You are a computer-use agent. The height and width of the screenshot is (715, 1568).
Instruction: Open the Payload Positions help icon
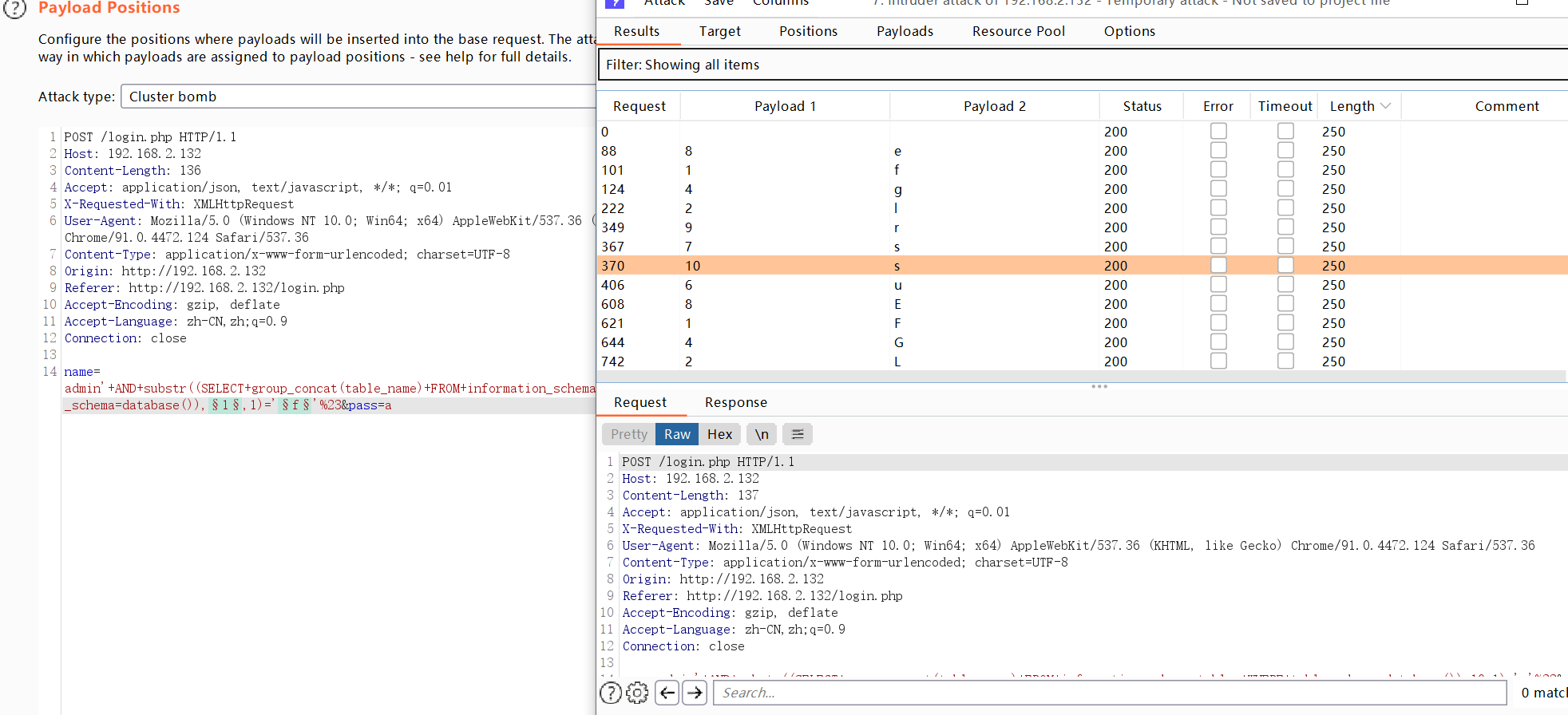pyautogui.click(x=15, y=8)
